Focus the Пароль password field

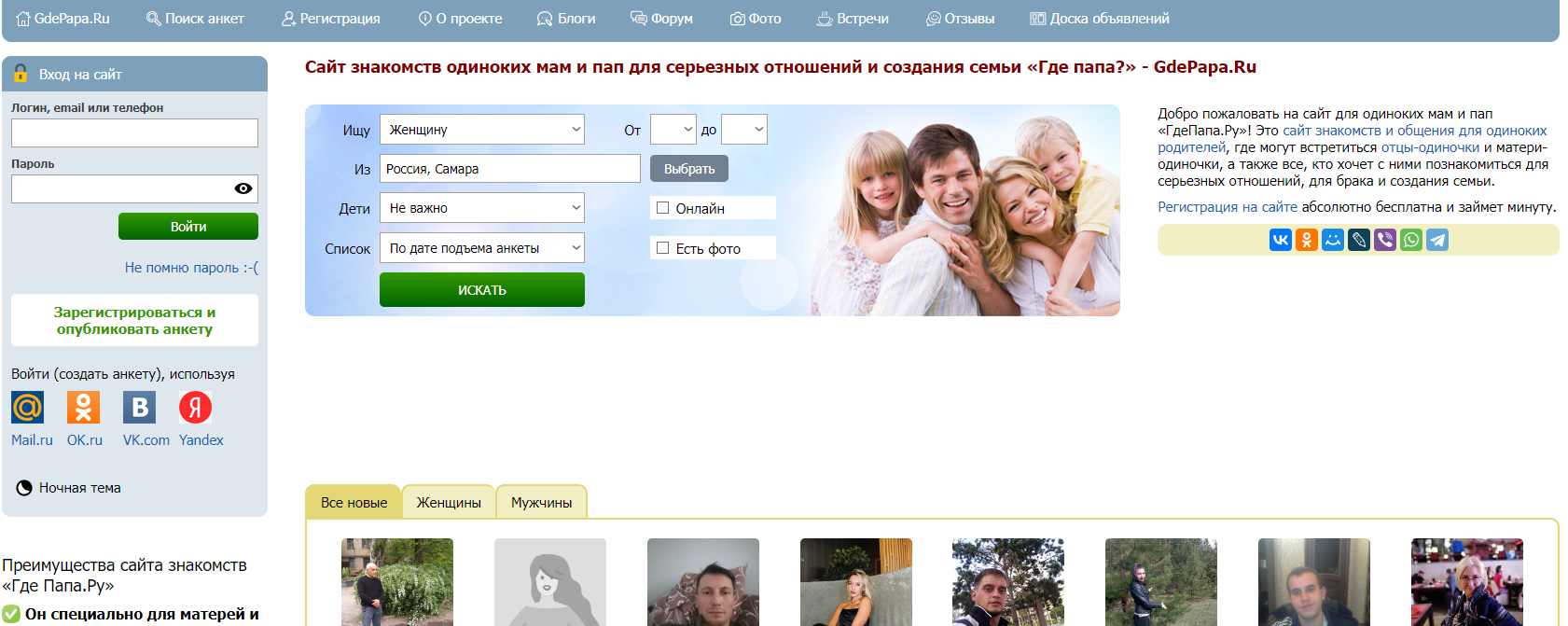click(x=134, y=188)
